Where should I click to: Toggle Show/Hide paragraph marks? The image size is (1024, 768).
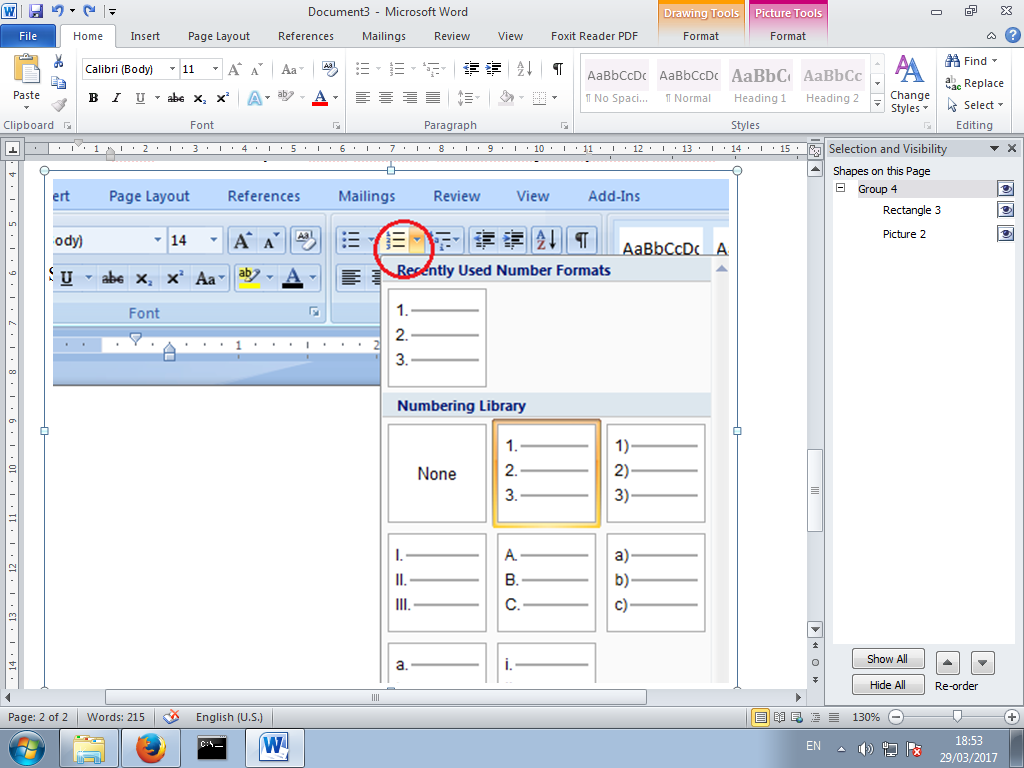click(x=556, y=69)
